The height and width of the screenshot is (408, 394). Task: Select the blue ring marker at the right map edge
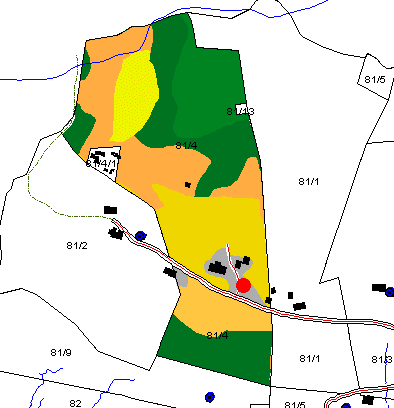tap(390, 292)
